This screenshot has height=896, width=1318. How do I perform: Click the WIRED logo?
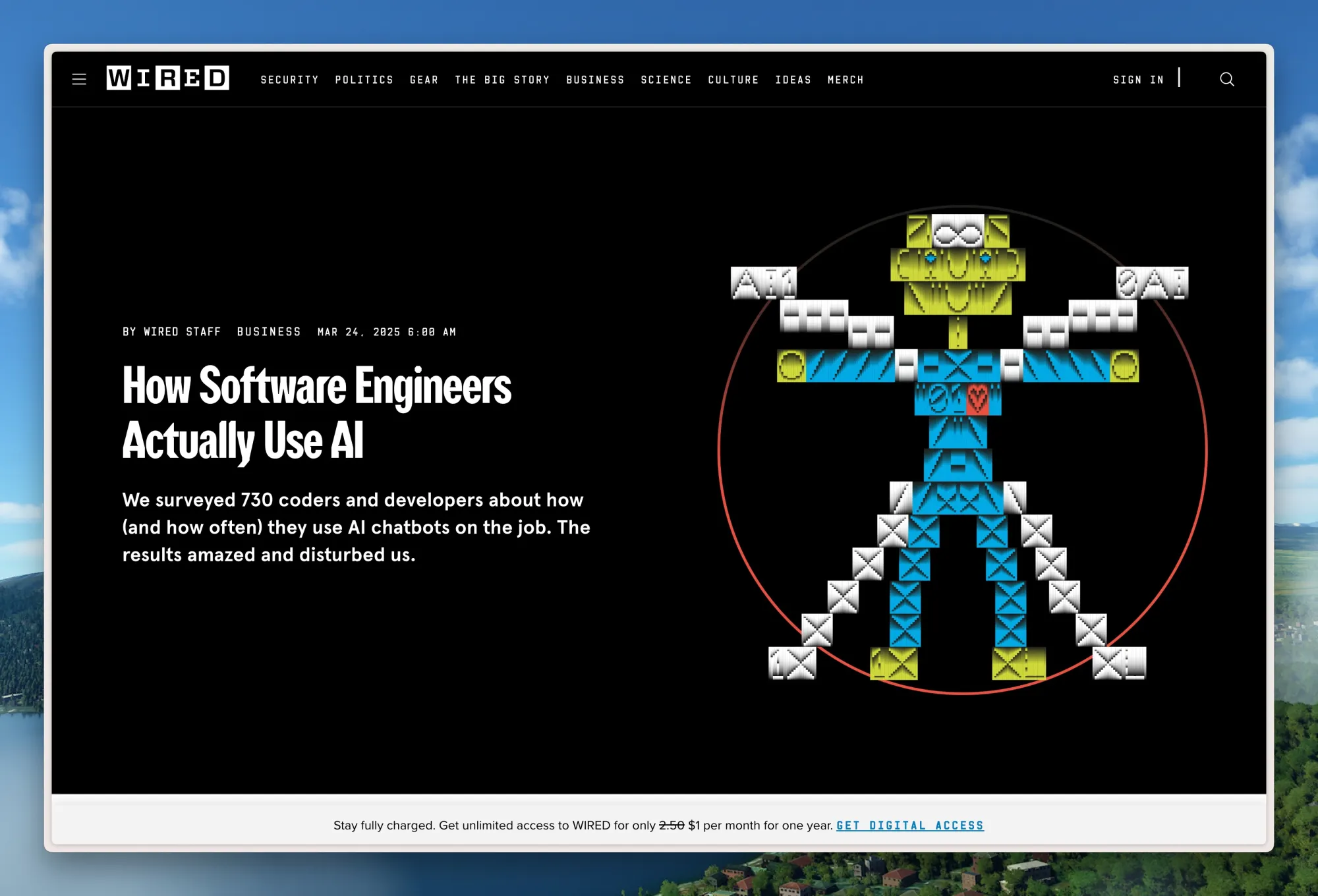click(167, 78)
